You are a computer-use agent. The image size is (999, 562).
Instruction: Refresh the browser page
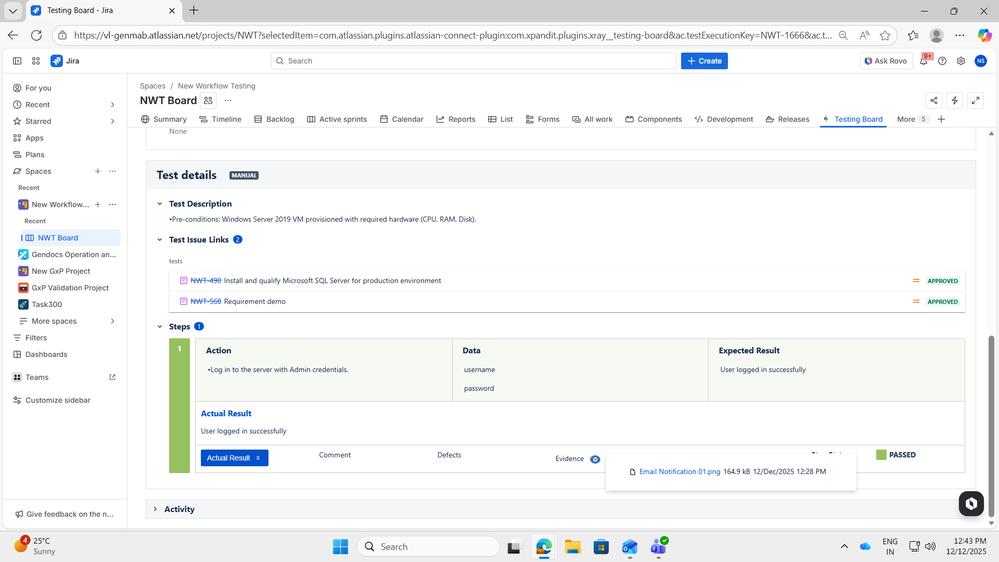pyautogui.click(x=36, y=35)
